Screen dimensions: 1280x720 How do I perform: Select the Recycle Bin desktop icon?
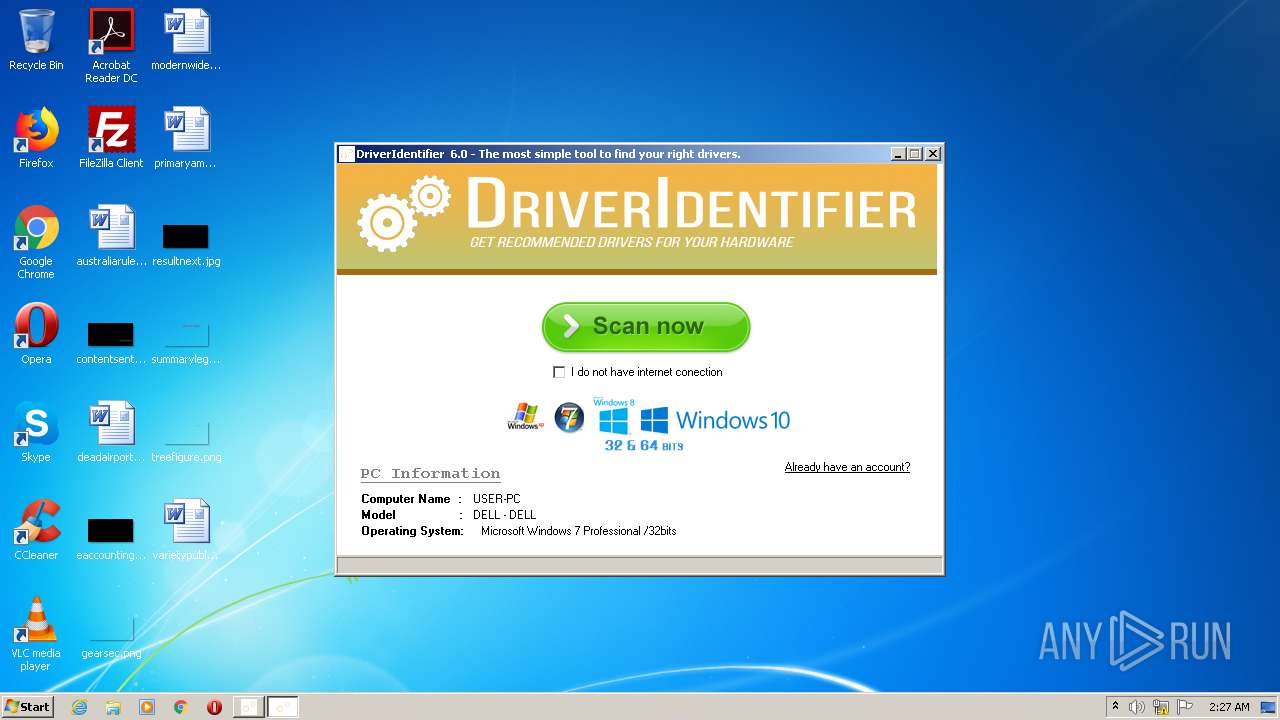36,41
